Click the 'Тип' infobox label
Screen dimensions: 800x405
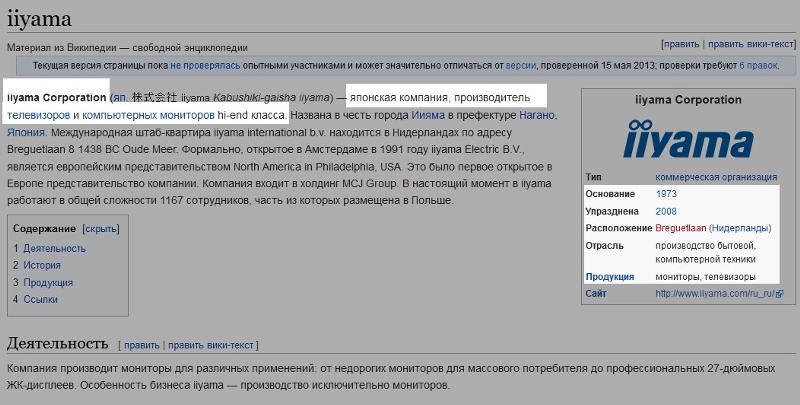(x=593, y=177)
